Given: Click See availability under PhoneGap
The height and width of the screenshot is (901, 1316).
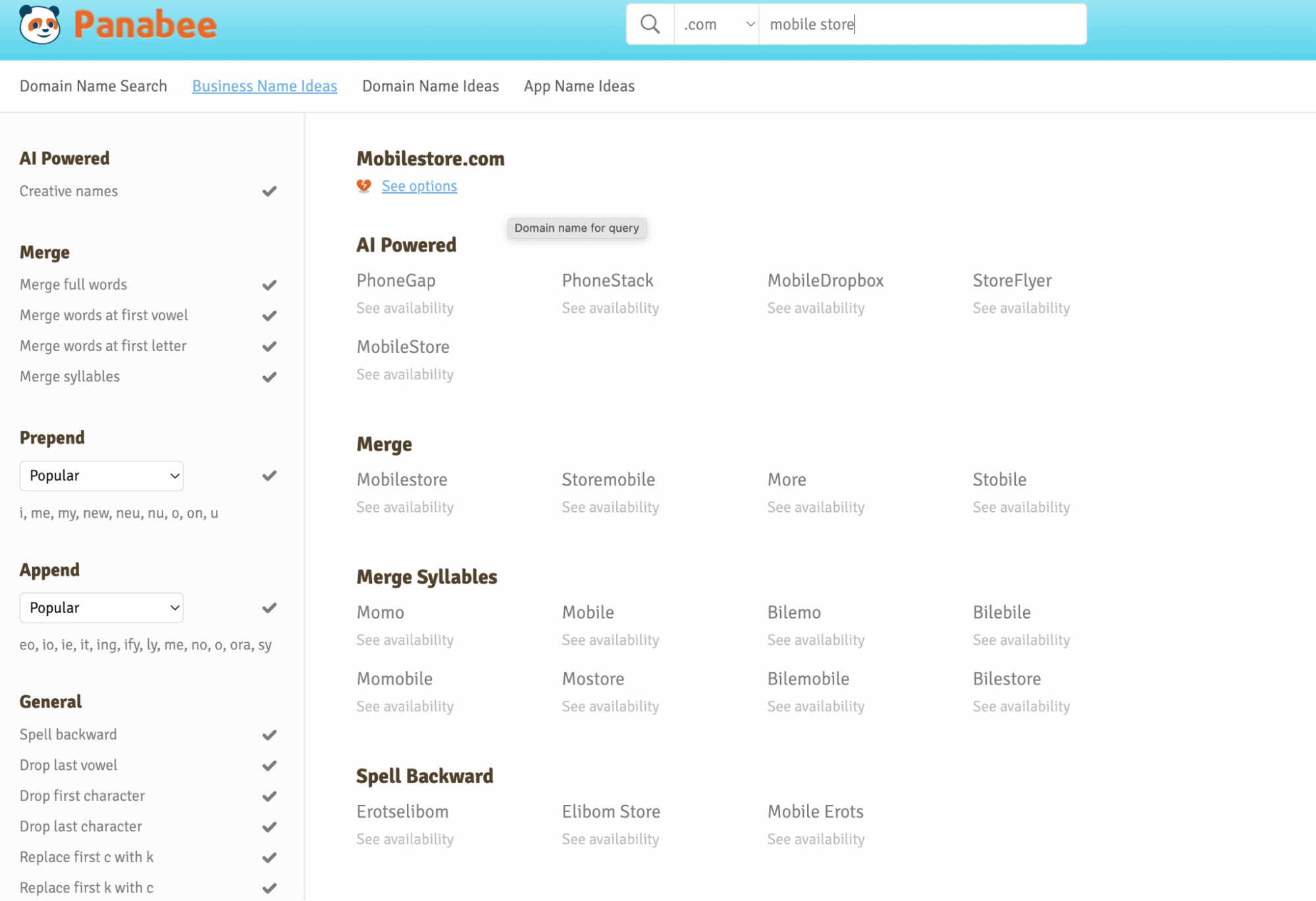Looking at the screenshot, I should point(405,308).
